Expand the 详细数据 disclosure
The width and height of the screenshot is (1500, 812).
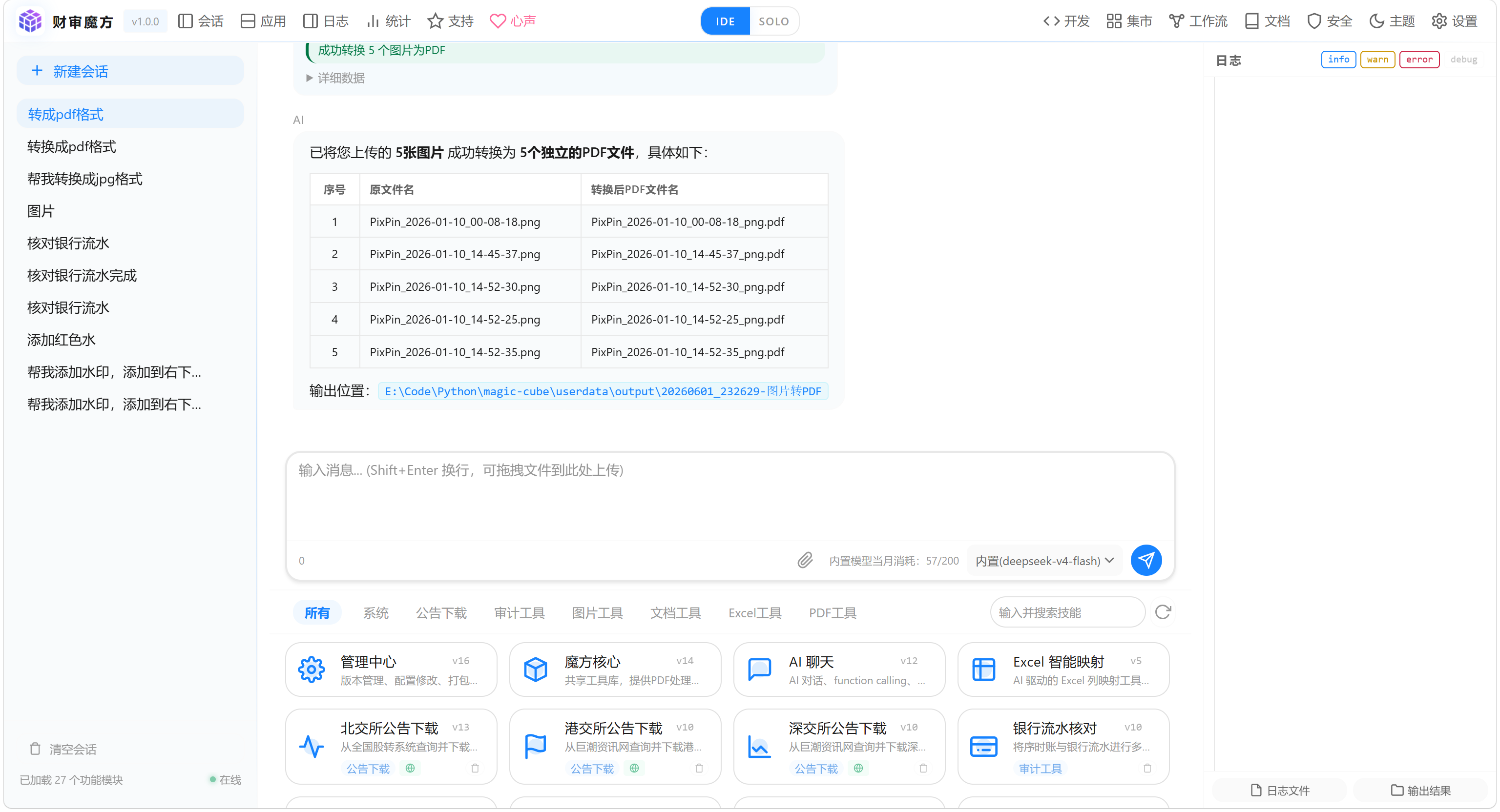coord(336,78)
